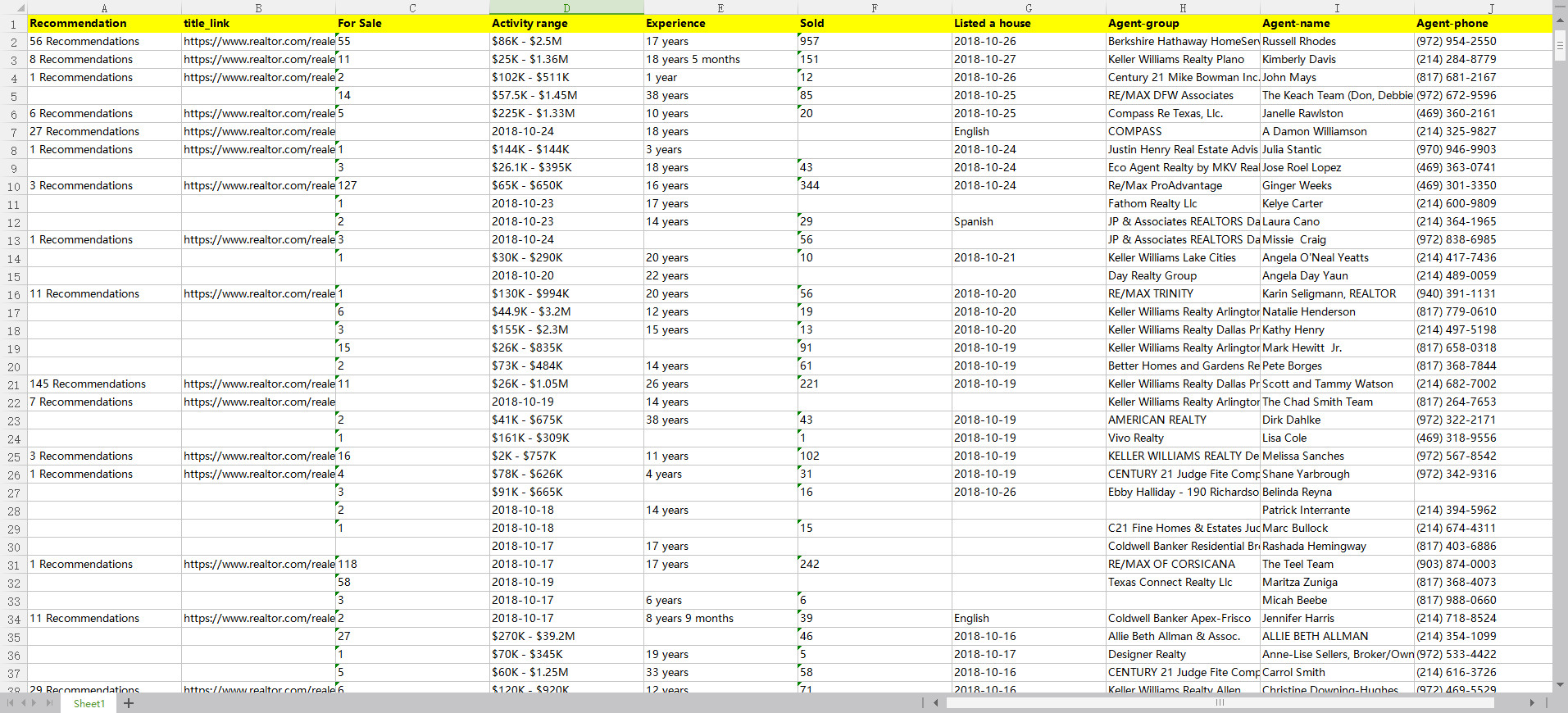Select column G header
Screen dimensions: 1568x713
pyautogui.click(x=1029, y=7)
